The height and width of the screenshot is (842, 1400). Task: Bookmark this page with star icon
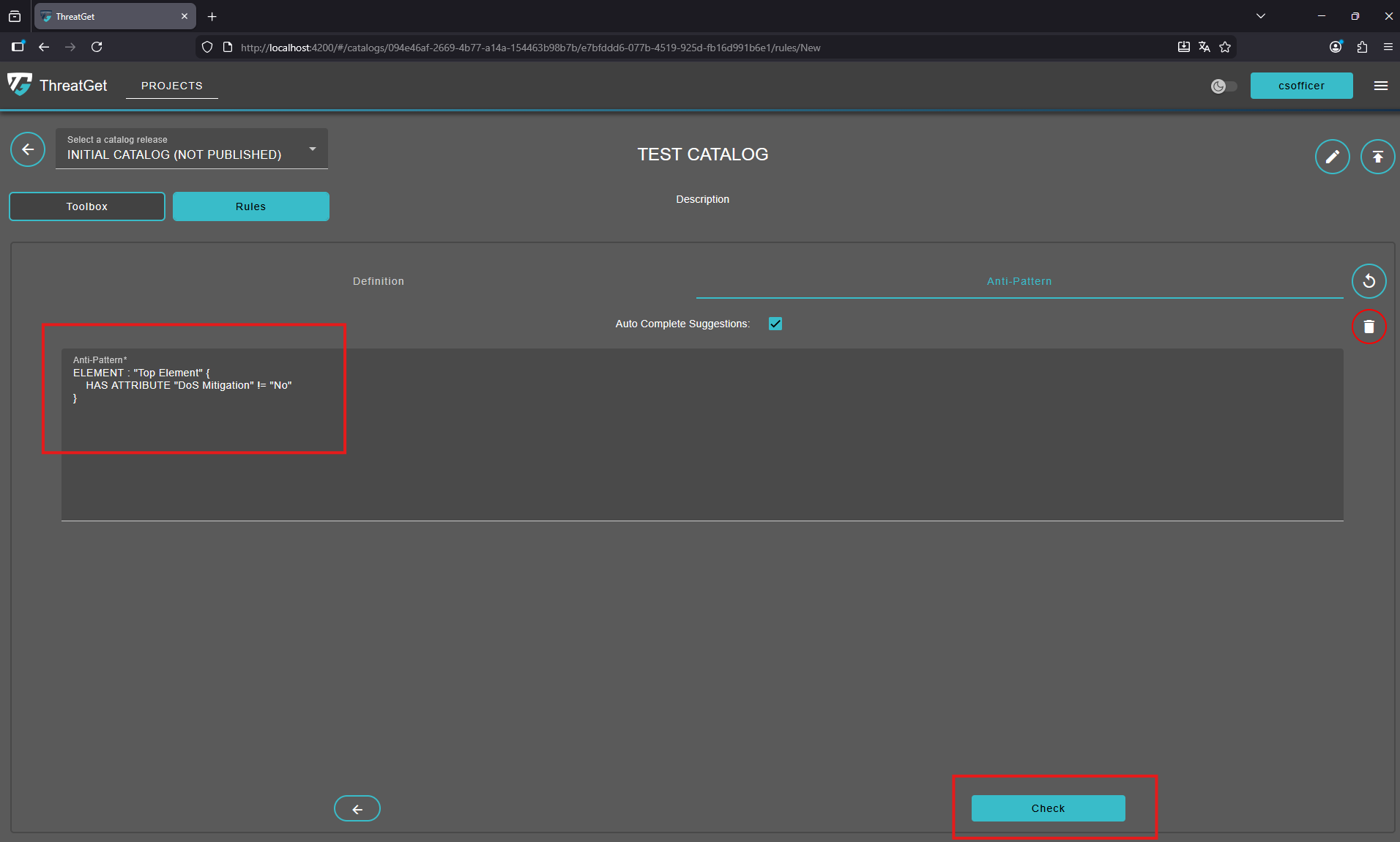point(1225,47)
